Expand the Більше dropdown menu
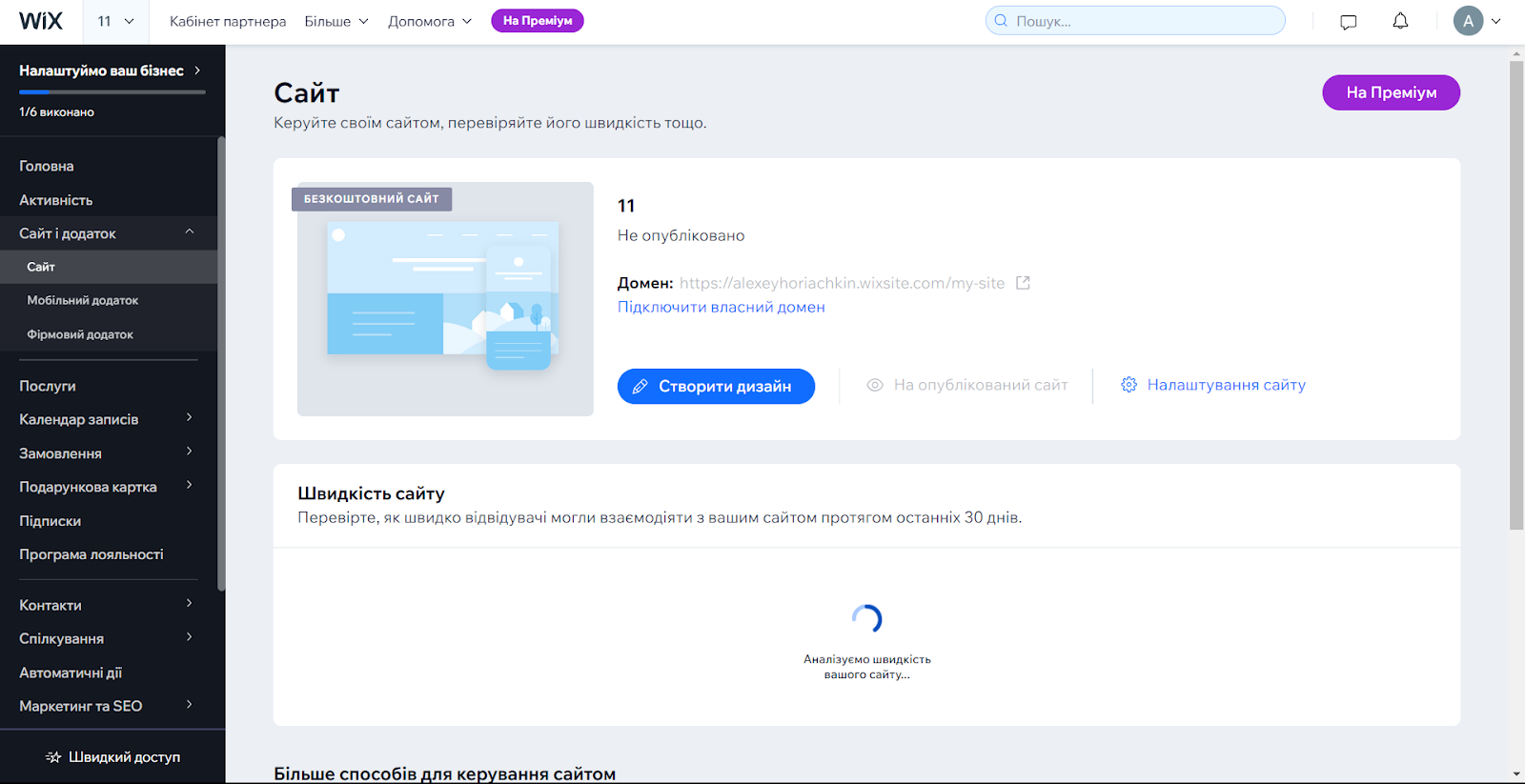Screen dimensions: 1525x784 pyautogui.click(x=335, y=21)
